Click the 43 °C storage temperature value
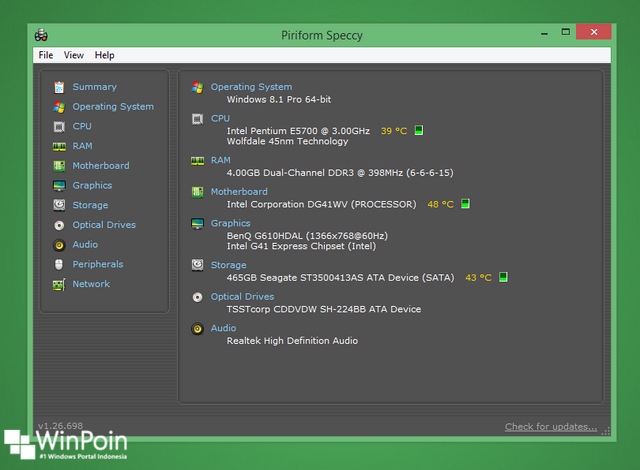 tap(478, 278)
